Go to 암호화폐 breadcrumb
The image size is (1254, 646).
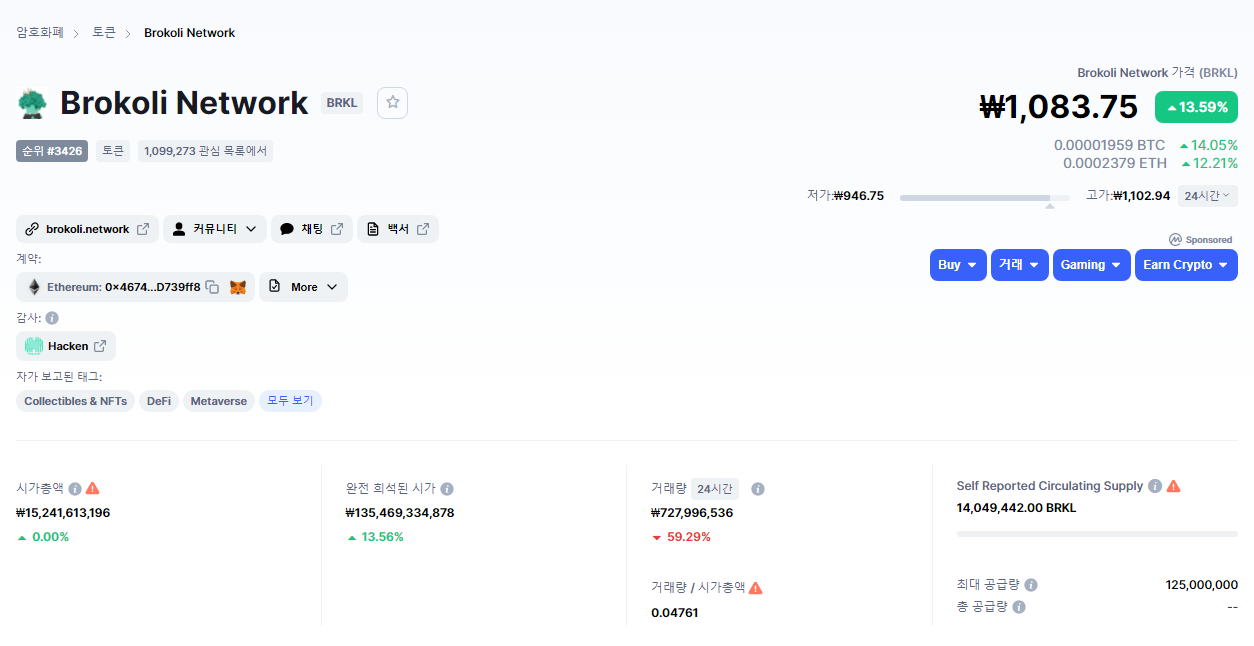pyautogui.click(x=40, y=33)
